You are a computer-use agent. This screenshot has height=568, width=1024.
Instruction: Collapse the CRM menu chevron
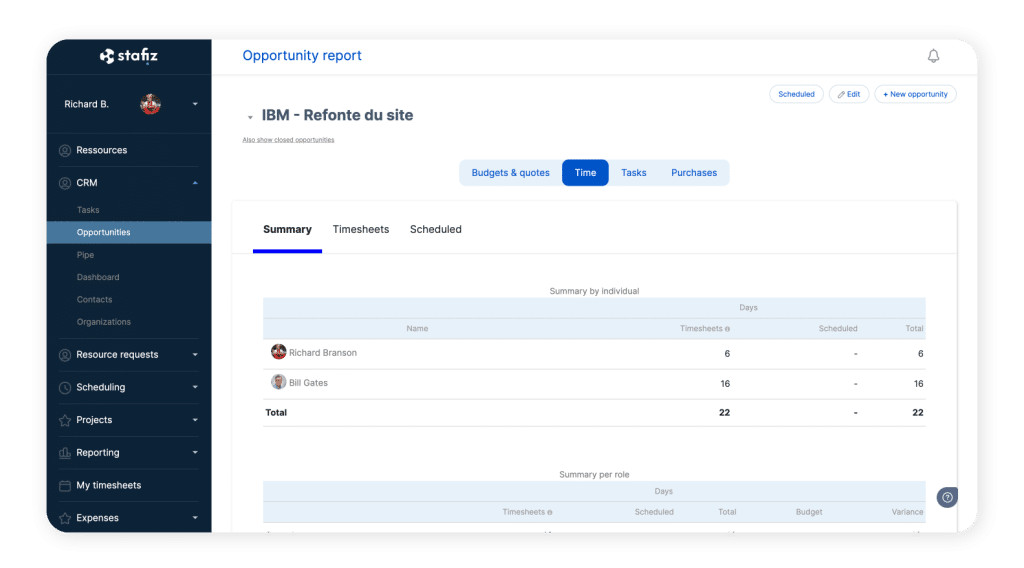tap(195, 183)
